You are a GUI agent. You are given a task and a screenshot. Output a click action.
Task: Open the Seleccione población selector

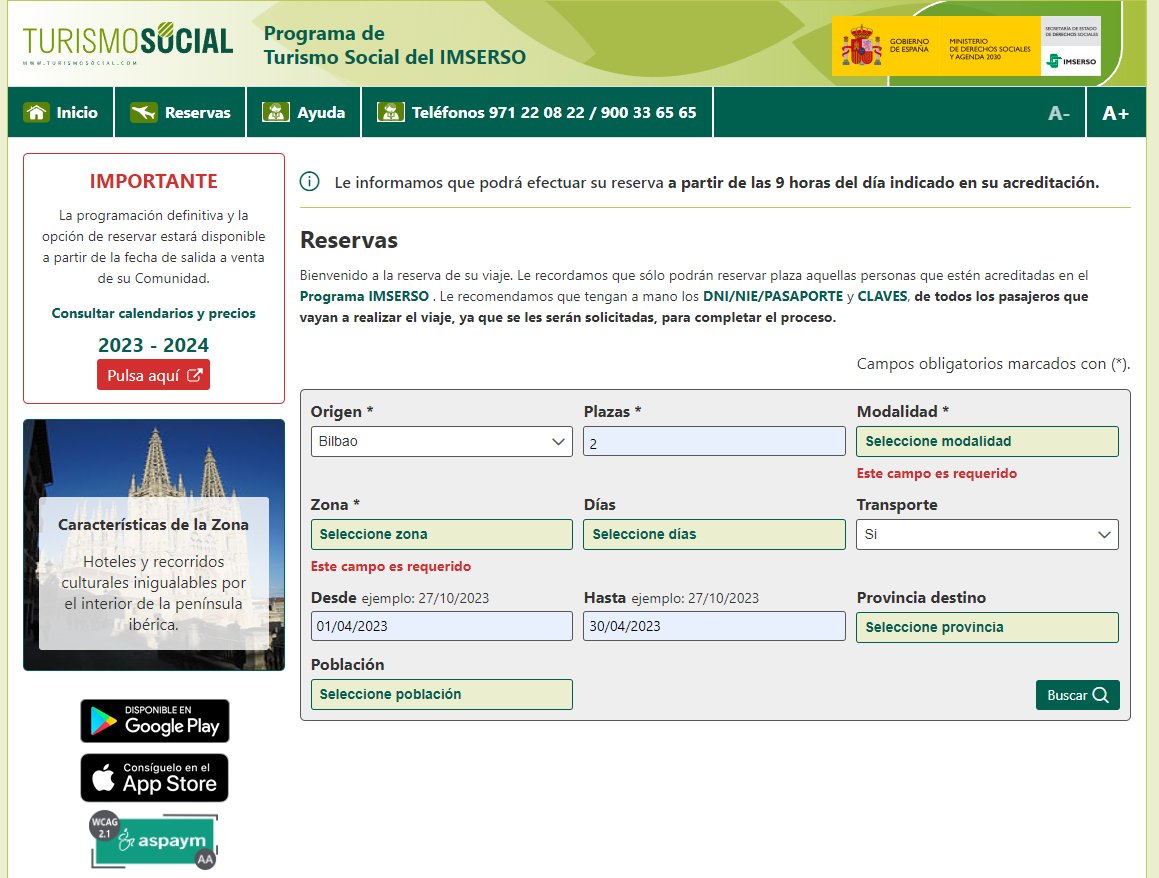442,695
